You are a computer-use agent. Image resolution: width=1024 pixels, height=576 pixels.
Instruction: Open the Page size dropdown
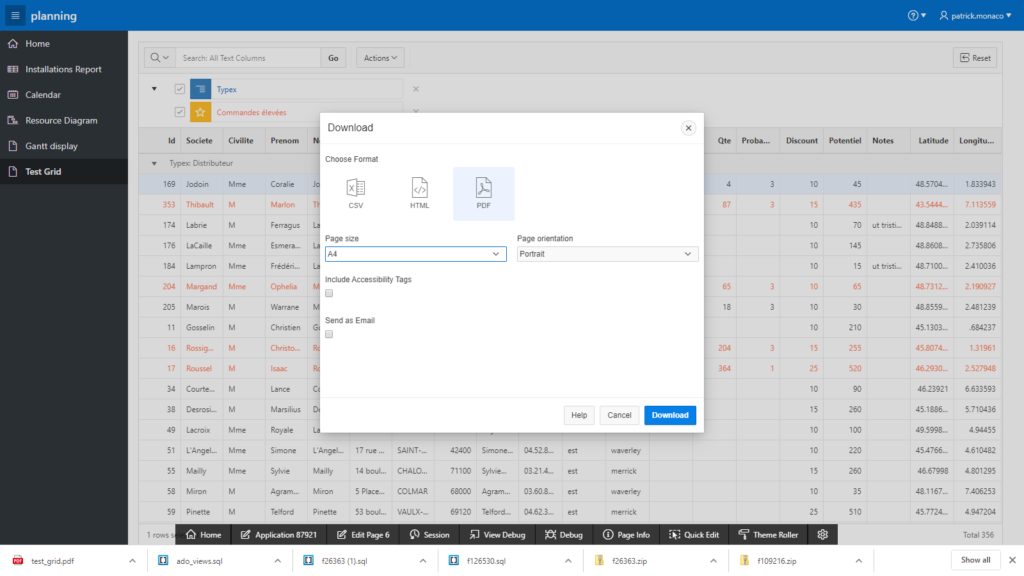click(415, 254)
